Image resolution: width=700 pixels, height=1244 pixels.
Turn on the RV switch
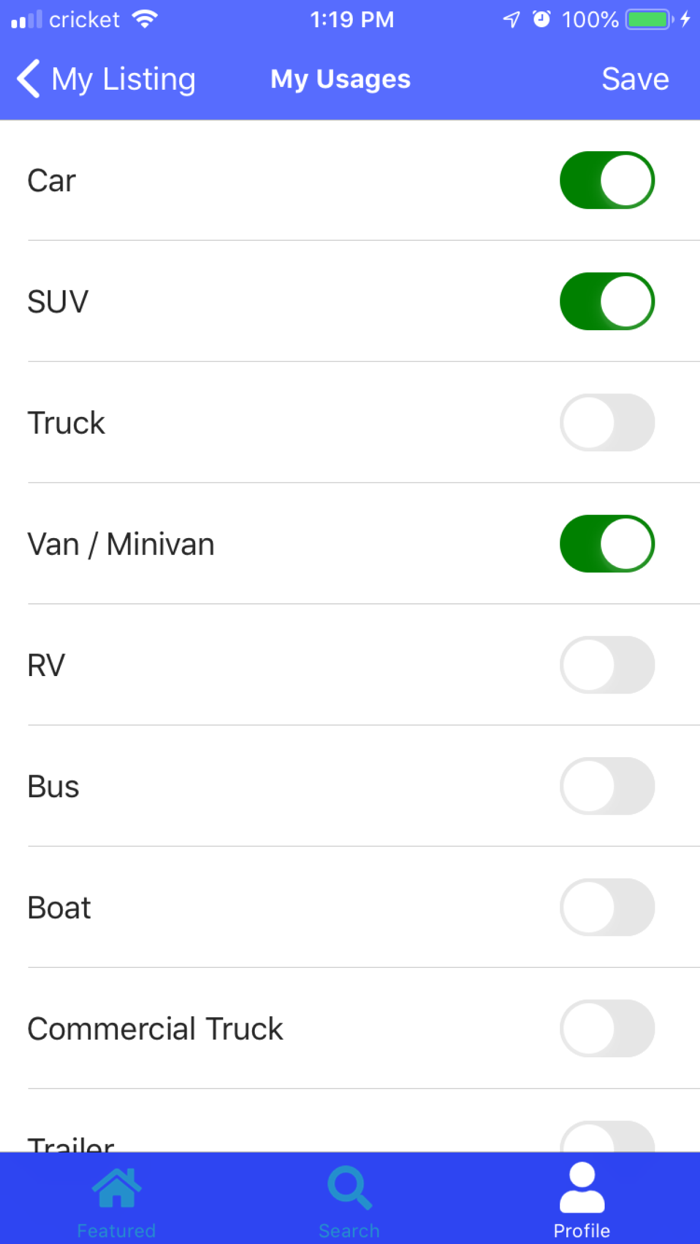coord(607,665)
